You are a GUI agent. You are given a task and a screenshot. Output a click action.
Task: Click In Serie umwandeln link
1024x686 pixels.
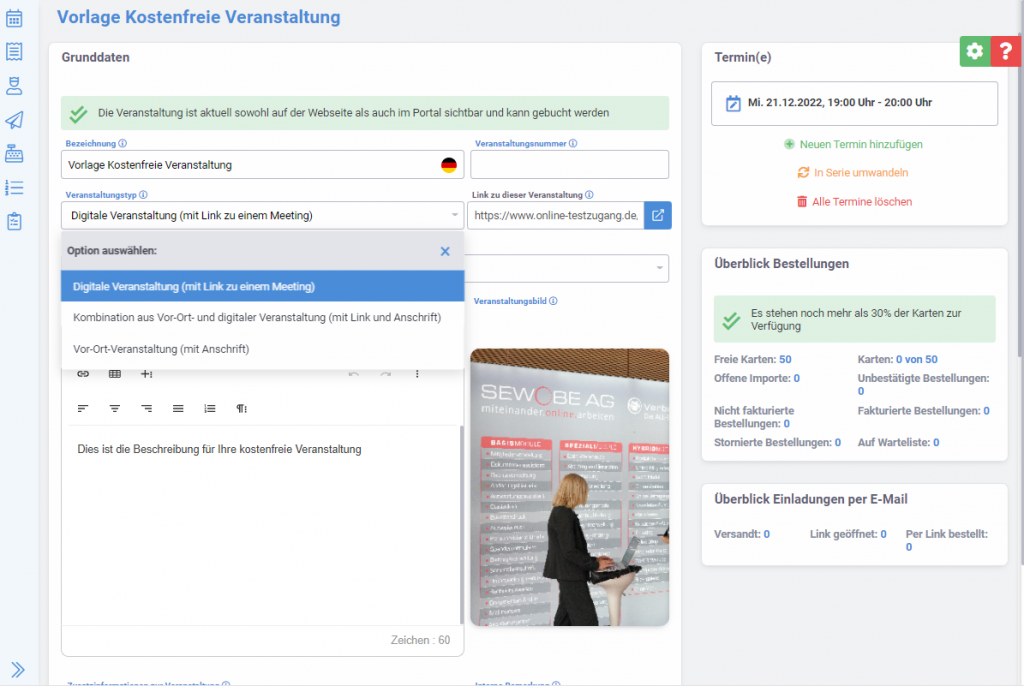click(853, 172)
